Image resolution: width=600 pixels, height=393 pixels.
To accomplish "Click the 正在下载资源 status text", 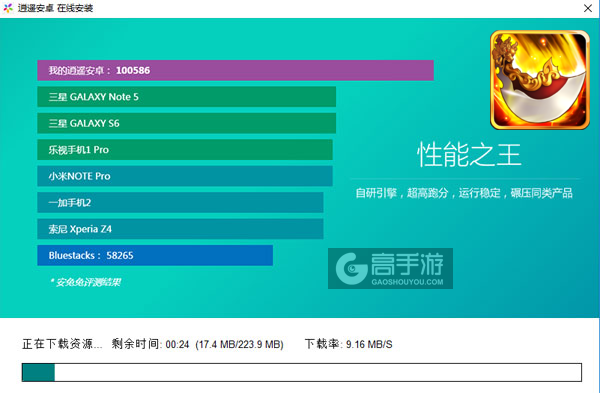I will [62, 344].
